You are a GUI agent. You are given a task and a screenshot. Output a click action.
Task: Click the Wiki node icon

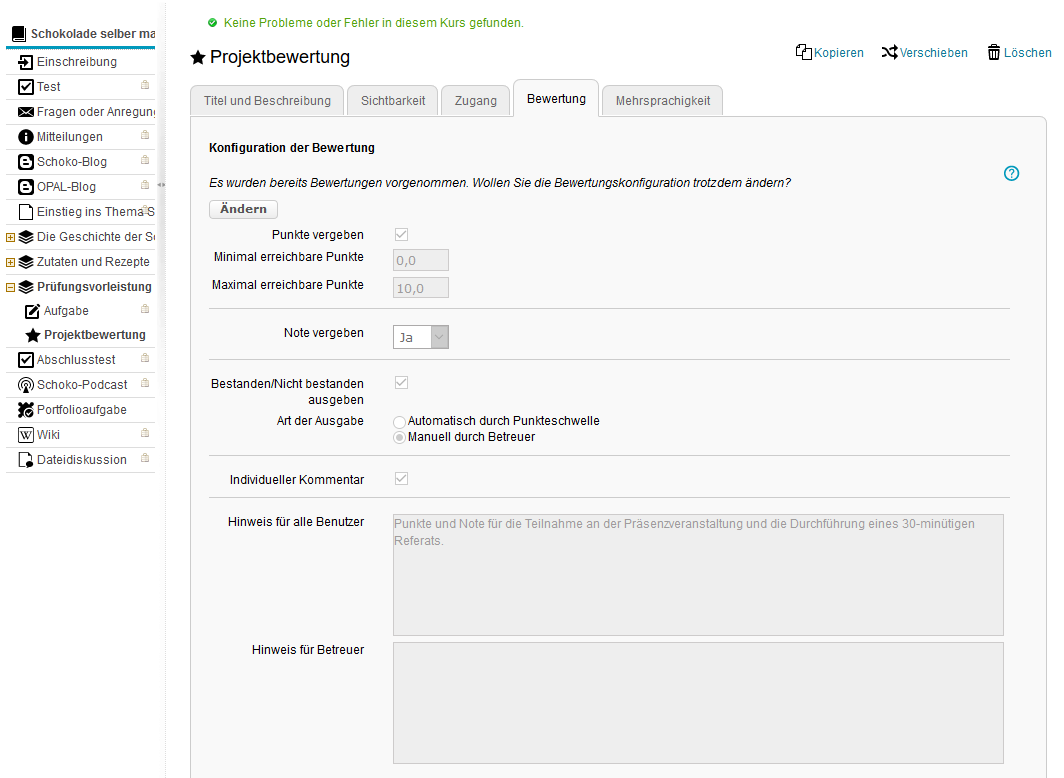(x=26, y=435)
